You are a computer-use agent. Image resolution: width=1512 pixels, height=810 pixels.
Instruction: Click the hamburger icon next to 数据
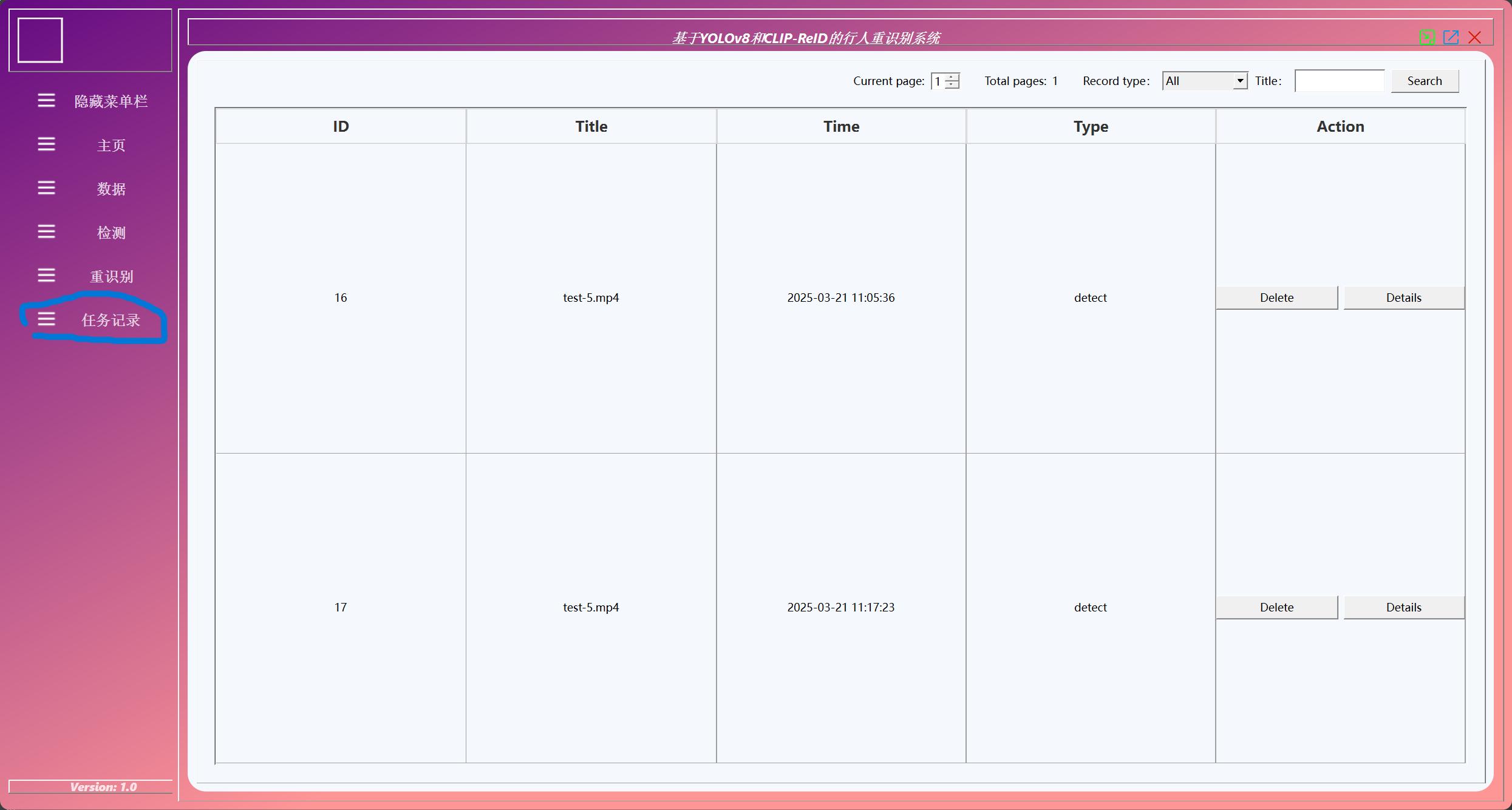click(x=46, y=188)
